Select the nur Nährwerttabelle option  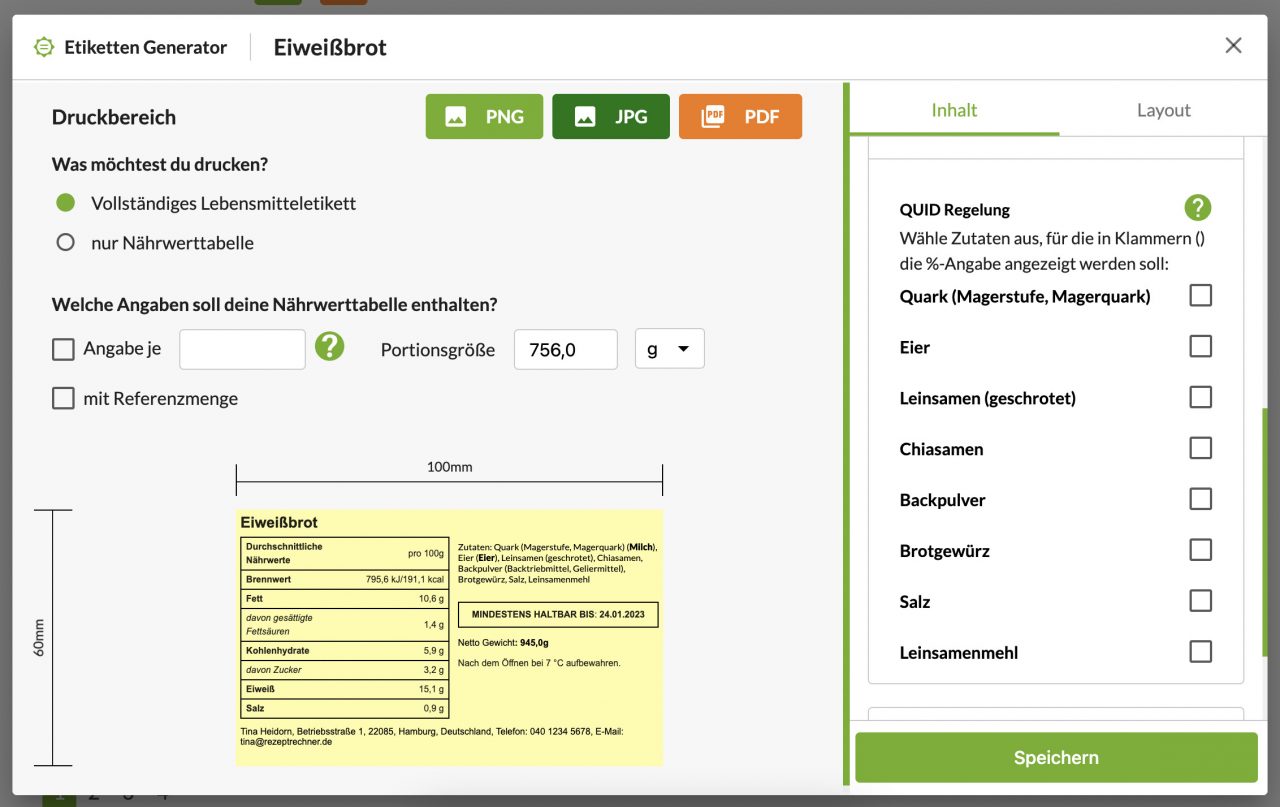[x=65, y=242]
